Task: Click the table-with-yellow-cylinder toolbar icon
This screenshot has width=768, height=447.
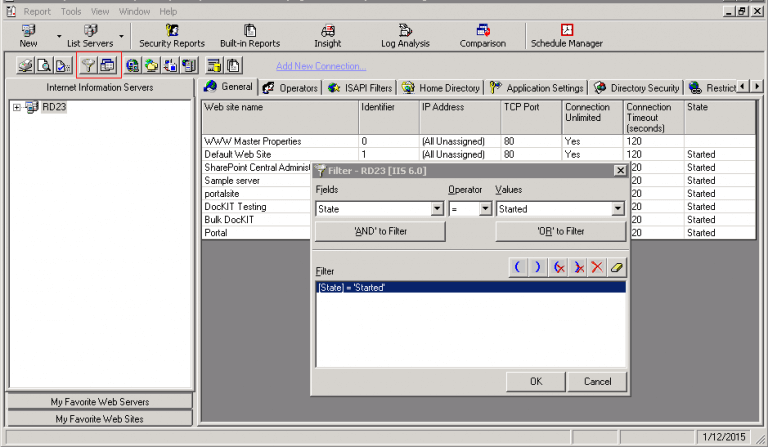Action: [214, 65]
